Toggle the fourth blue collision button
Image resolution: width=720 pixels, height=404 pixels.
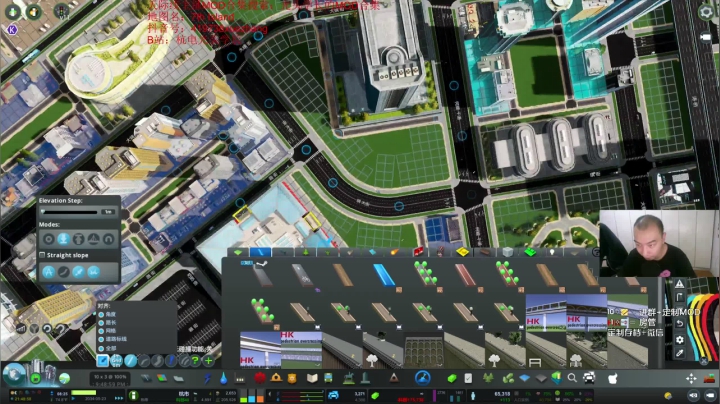click(x=94, y=272)
